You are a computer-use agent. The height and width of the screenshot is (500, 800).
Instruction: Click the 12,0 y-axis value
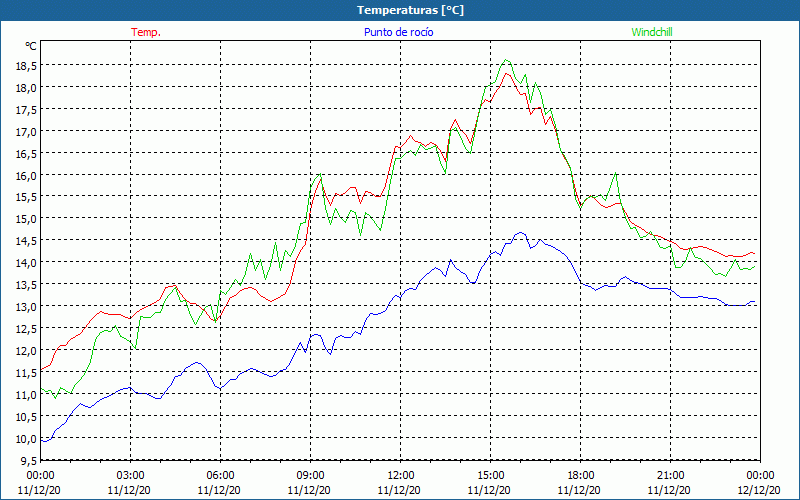click(x=28, y=350)
